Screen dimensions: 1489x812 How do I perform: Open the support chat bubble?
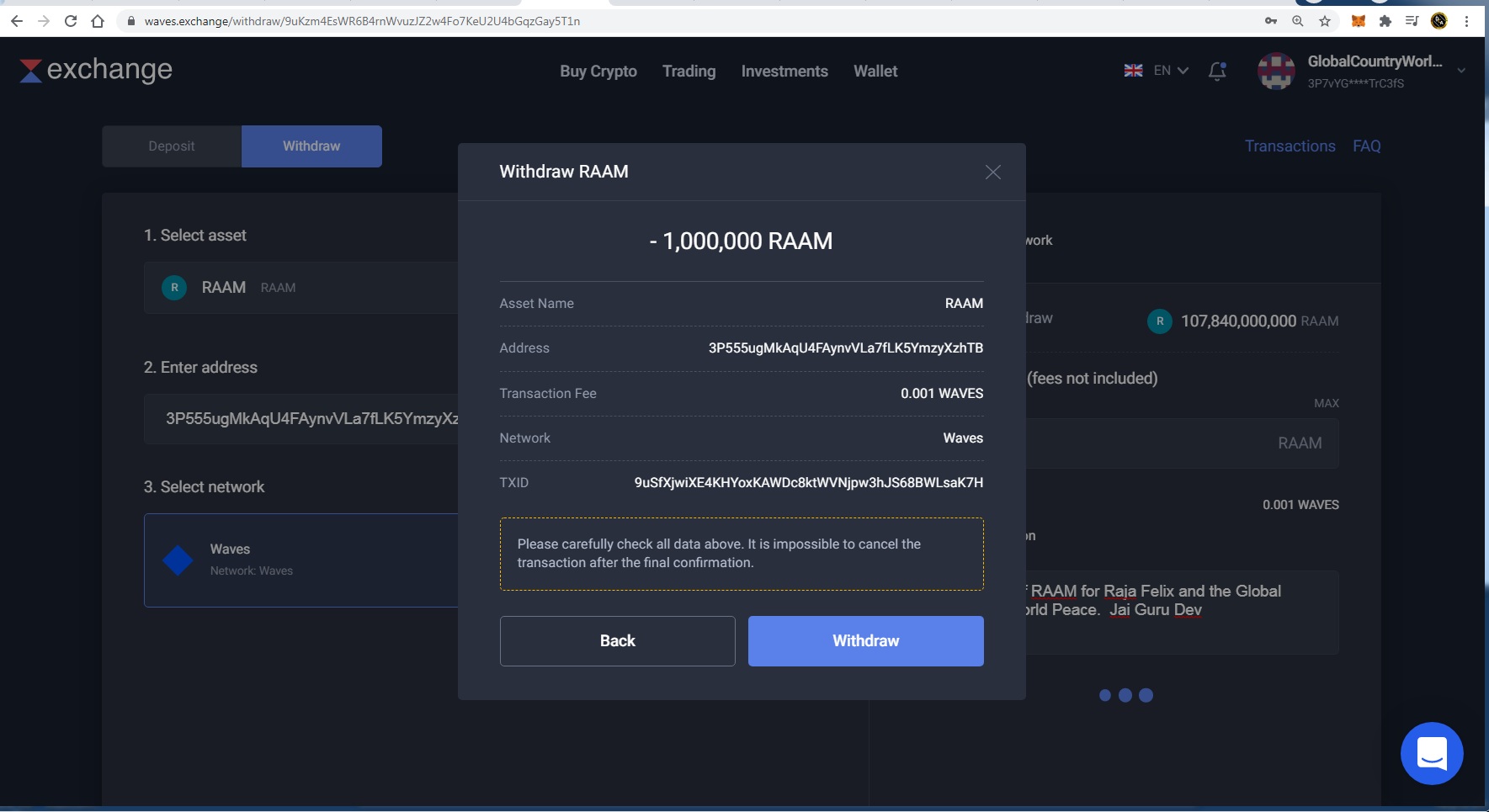point(1432,753)
